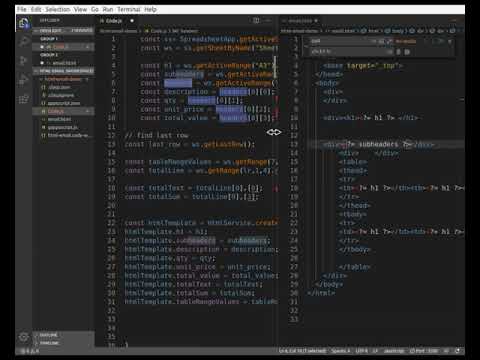The height and width of the screenshot is (360, 480).
Task: Open the Run and Debug view icon
Action: coord(24,80)
